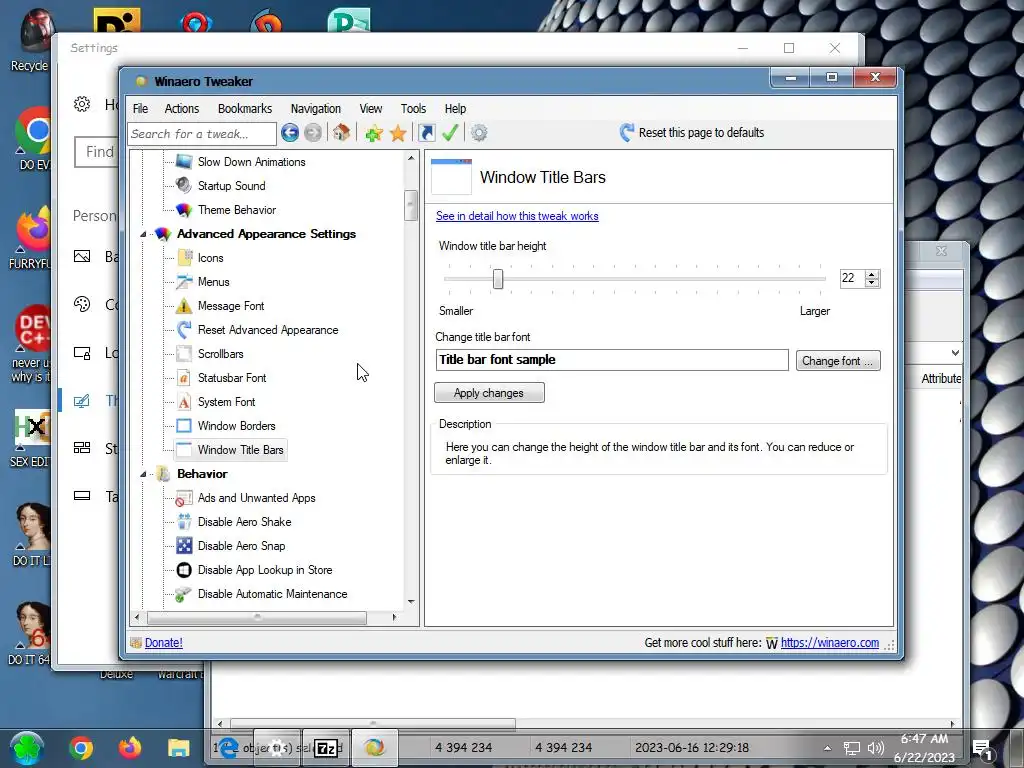1024x768 pixels.
Task: Click the Reset Advanced Appearance arrow icon
Action: (x=184, y=330)
